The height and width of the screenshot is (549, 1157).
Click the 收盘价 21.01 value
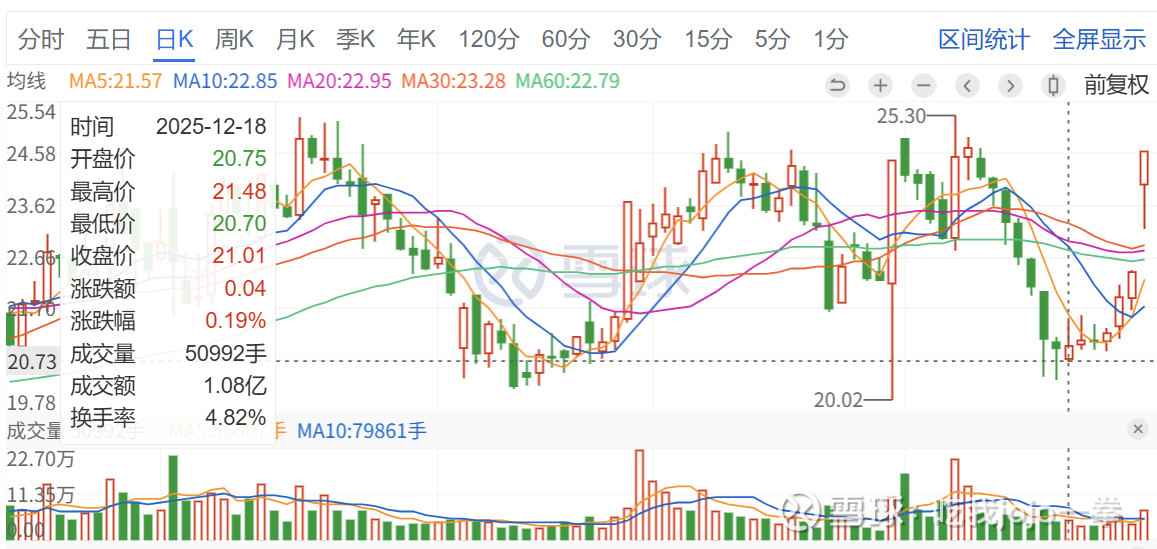point(239,256)
